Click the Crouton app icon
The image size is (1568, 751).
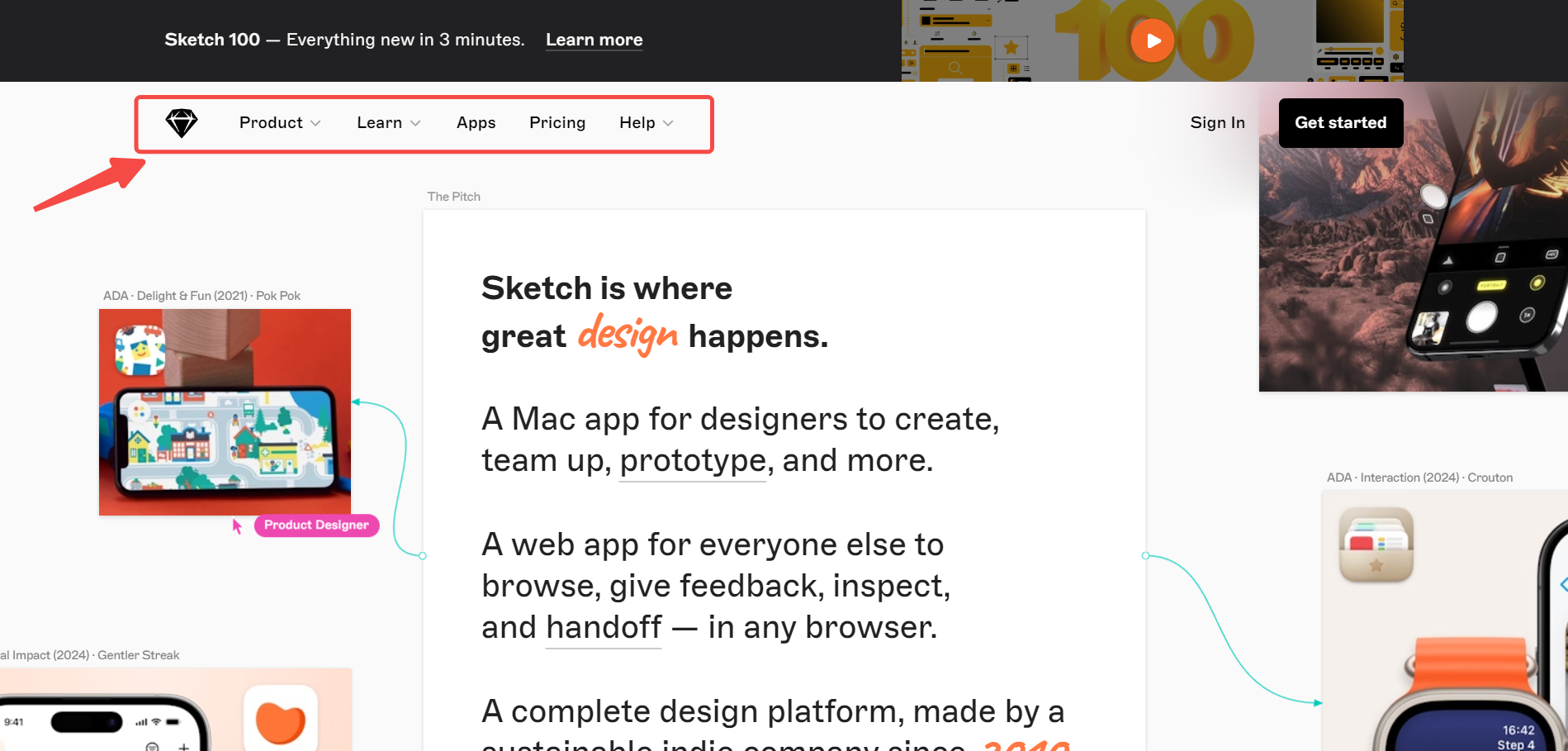(1376, 544)
